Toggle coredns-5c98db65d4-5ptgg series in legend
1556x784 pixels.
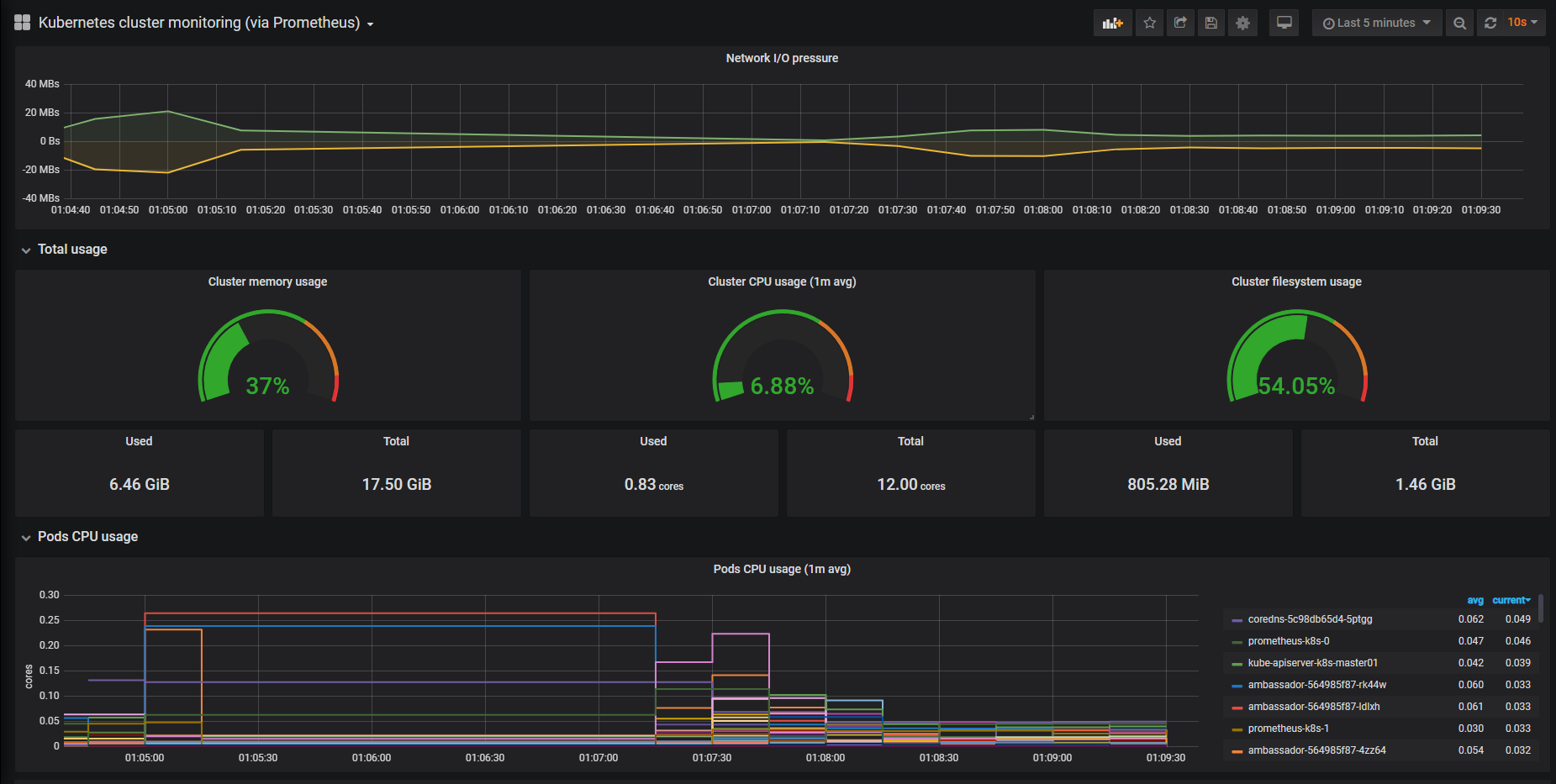(x=1310, y=619)
